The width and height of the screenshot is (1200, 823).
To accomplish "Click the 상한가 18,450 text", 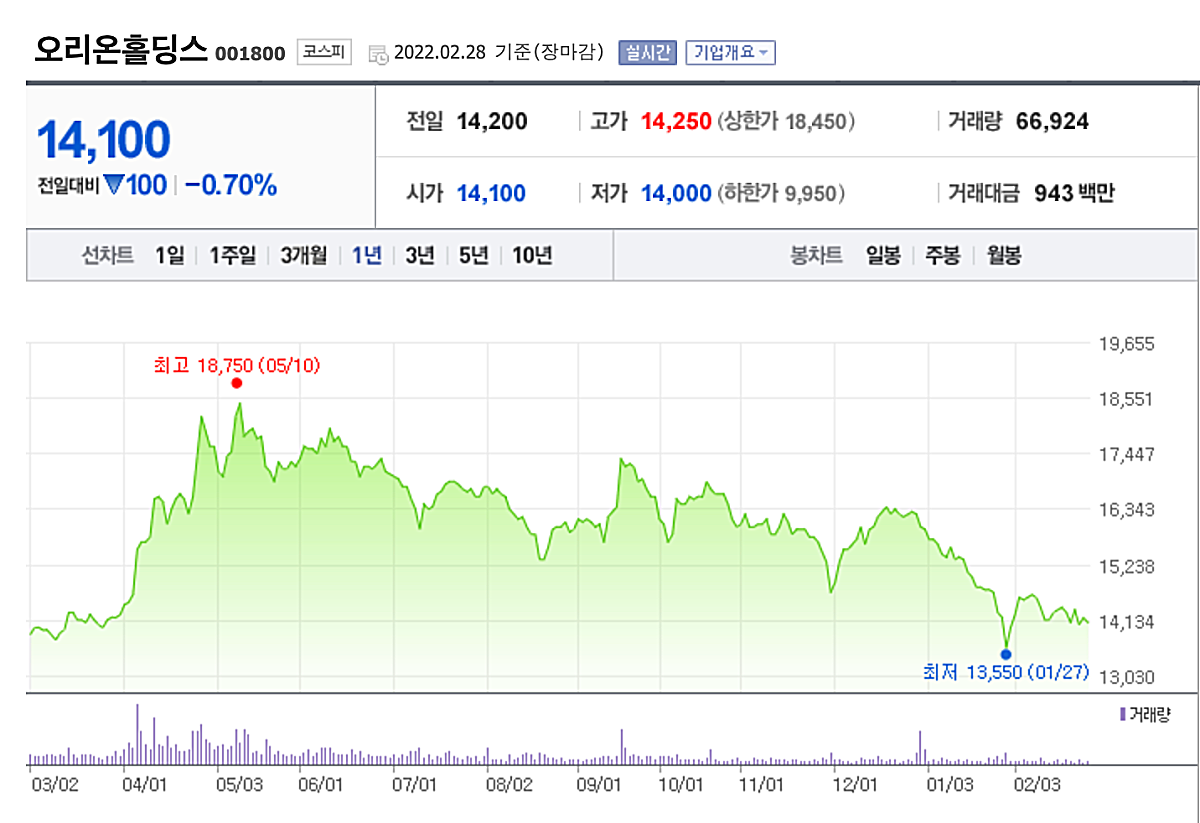I will [x=786, y=122].
